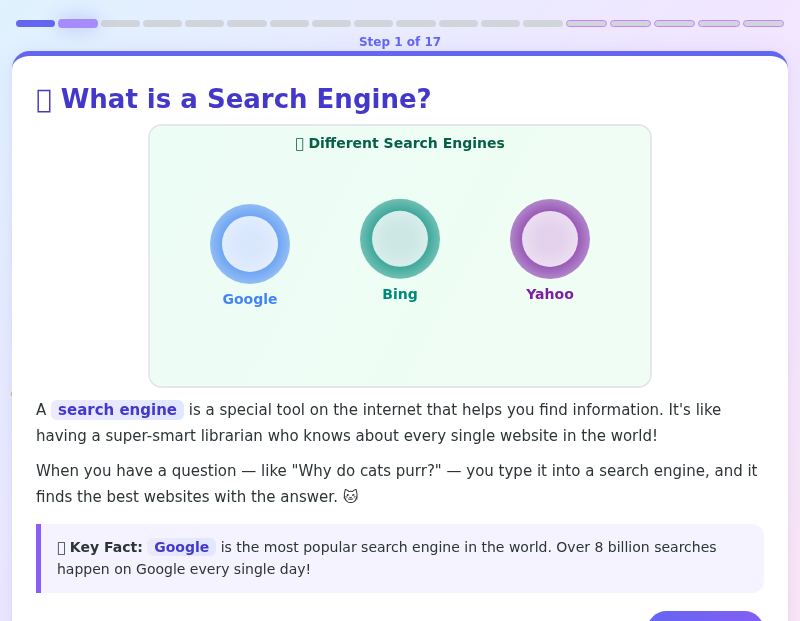
Task: Select the Yahoo search engine icon
Action: point(550,239)
